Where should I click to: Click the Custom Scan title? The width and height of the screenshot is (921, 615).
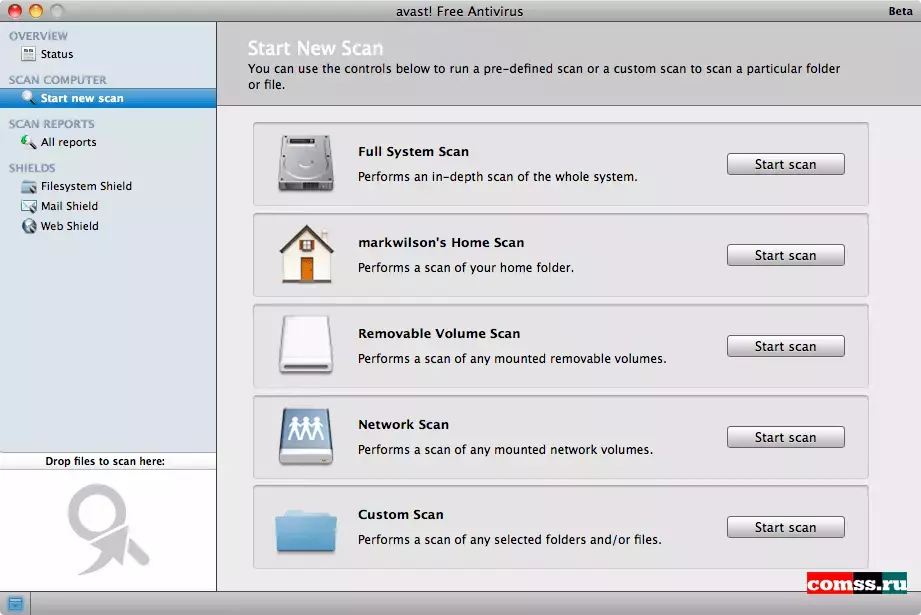[401, 515]
